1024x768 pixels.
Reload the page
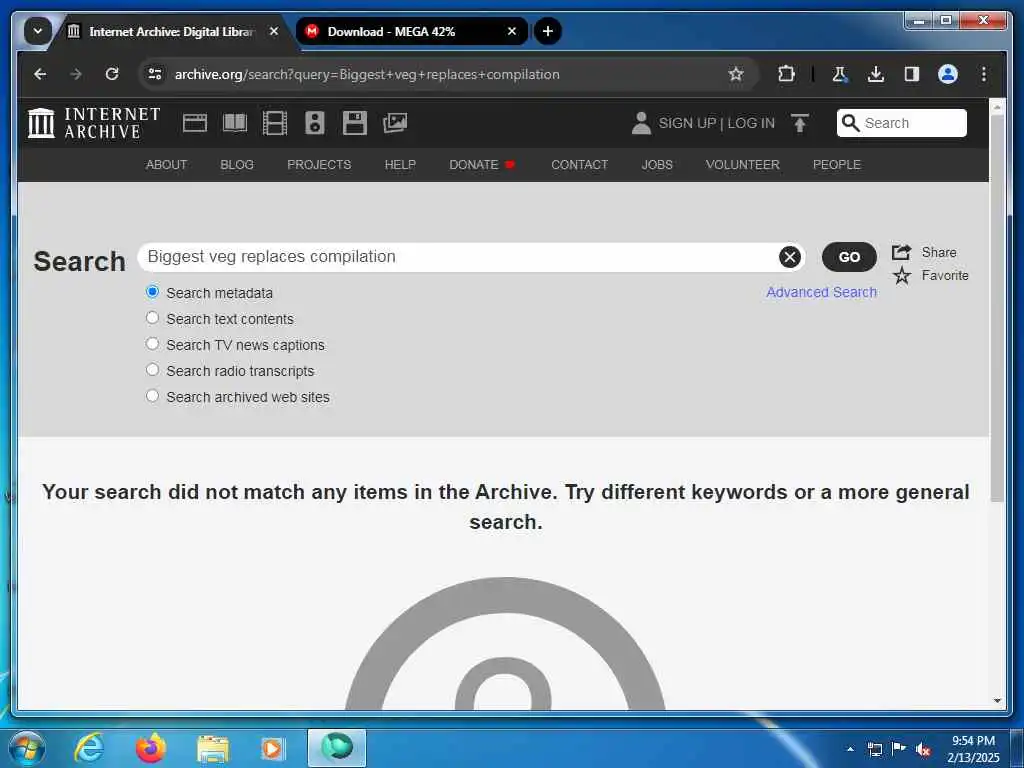coord(112,74)
